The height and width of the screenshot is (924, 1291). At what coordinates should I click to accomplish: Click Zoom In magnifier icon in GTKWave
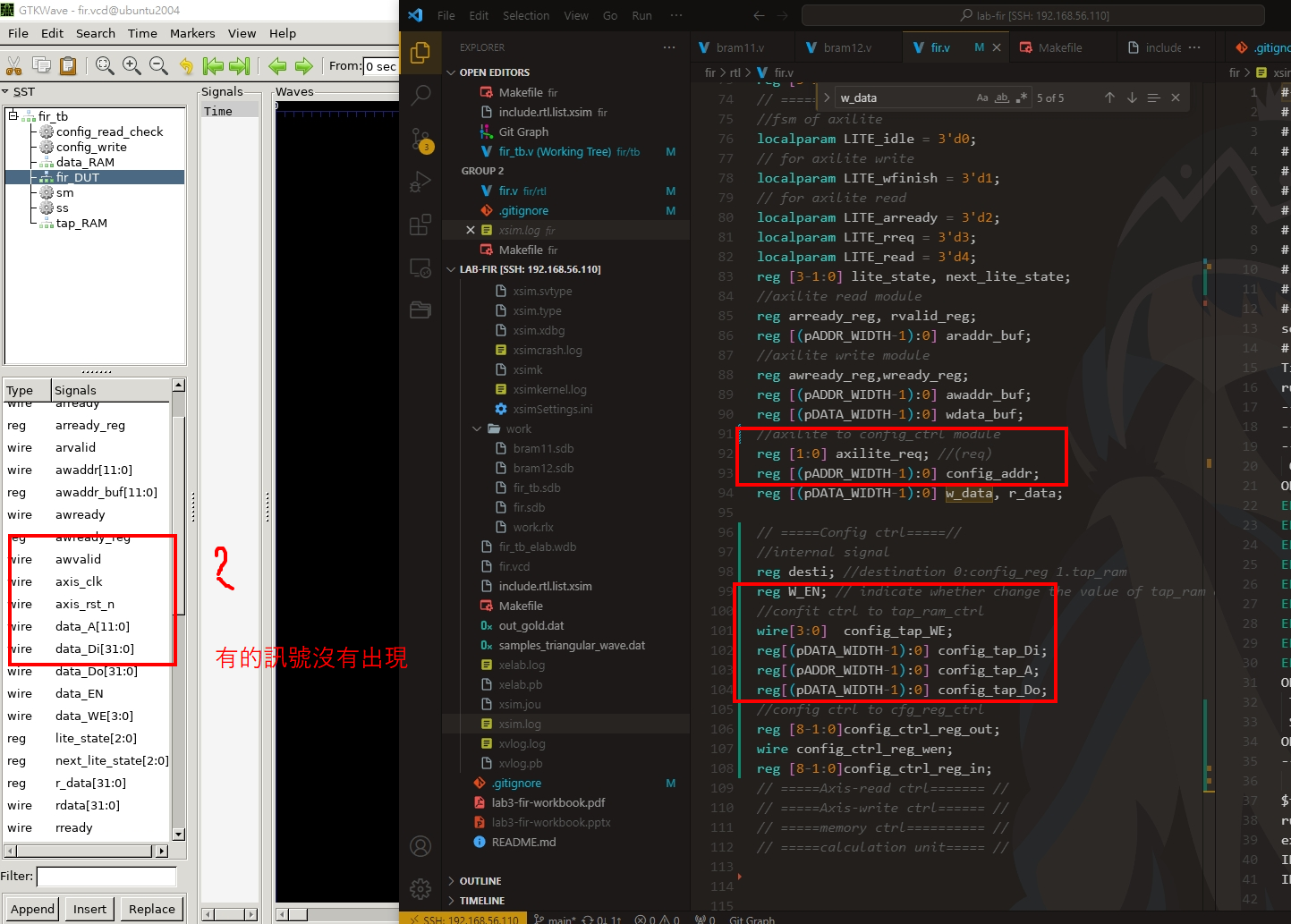132,65
